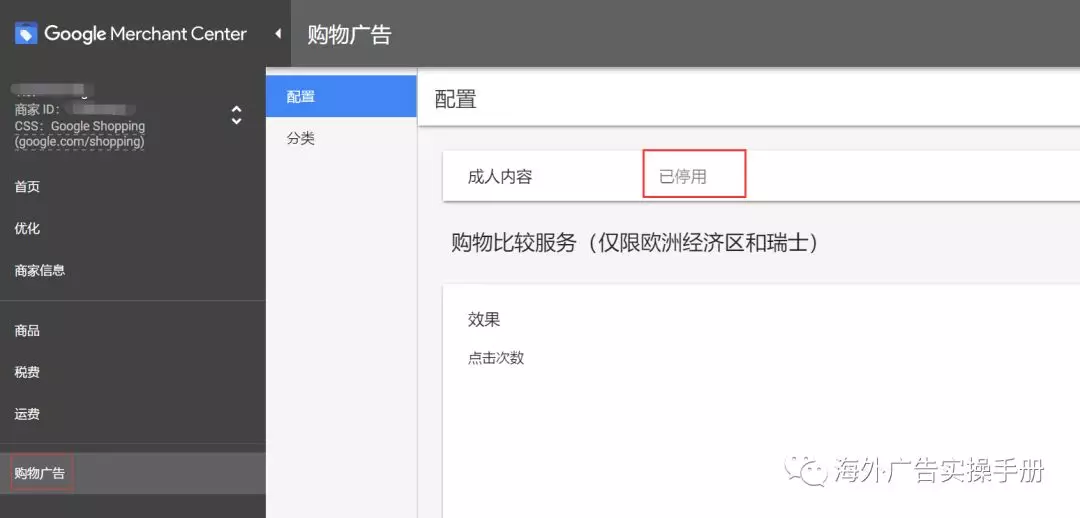Select the highlighted 购物广告 sidebar item
Screen dimensions: 1080x518
pos(40,473)
